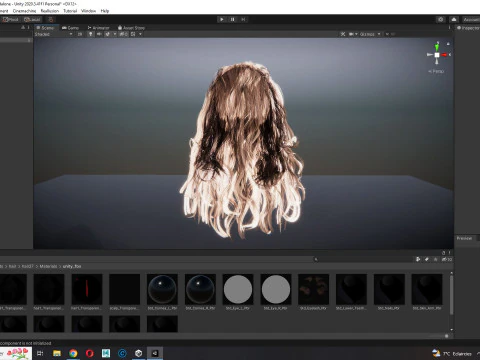
Task: Click the Project panel vertical scrollbar
Action: click(x=452, y=295)
